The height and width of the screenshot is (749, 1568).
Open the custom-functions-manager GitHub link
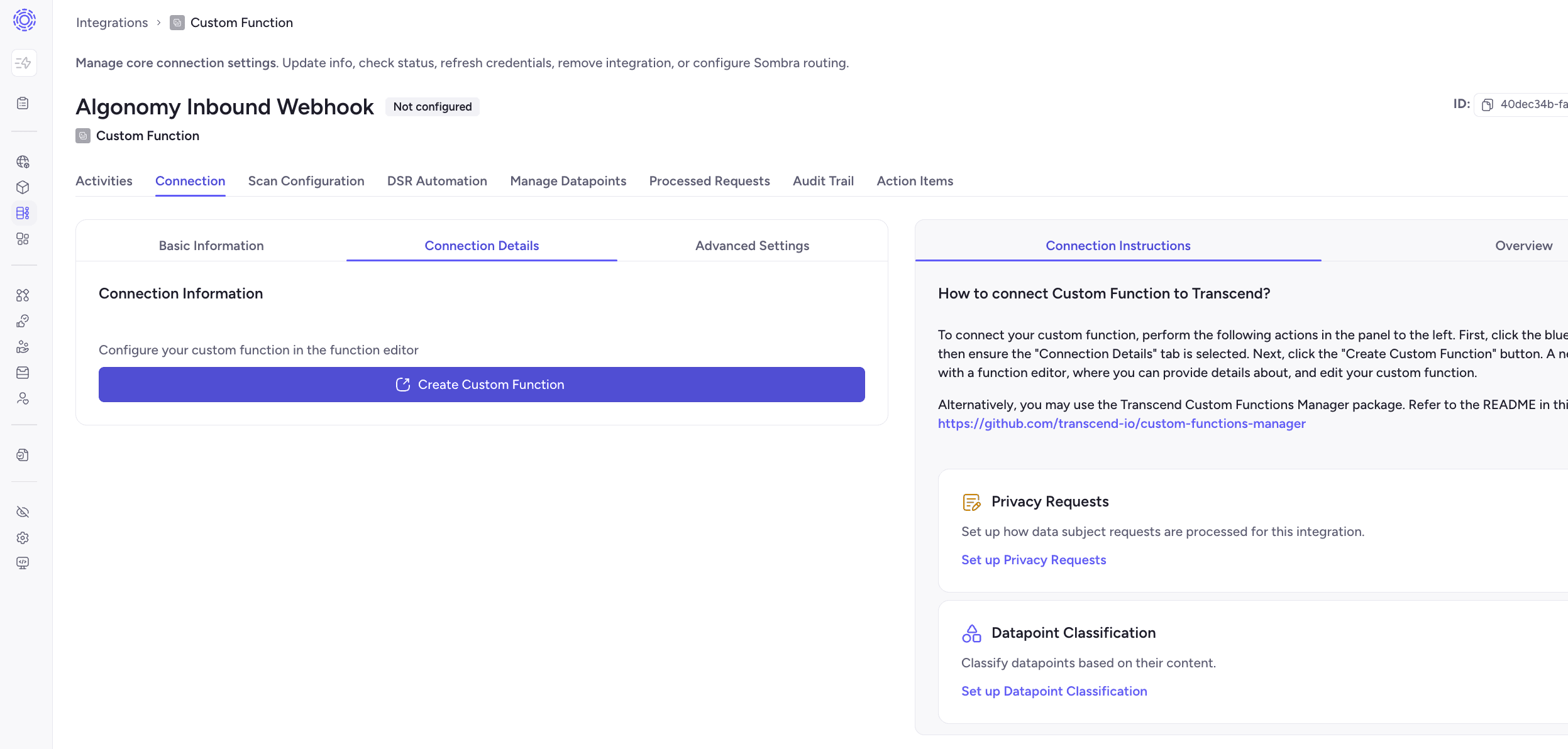pos(1122,424)
